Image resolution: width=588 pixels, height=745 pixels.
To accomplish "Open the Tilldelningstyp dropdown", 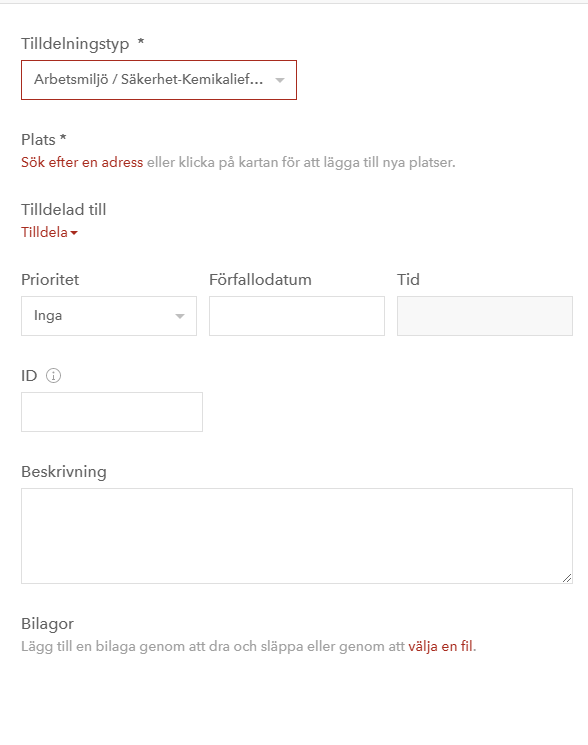I will click(x=159, y=80).
